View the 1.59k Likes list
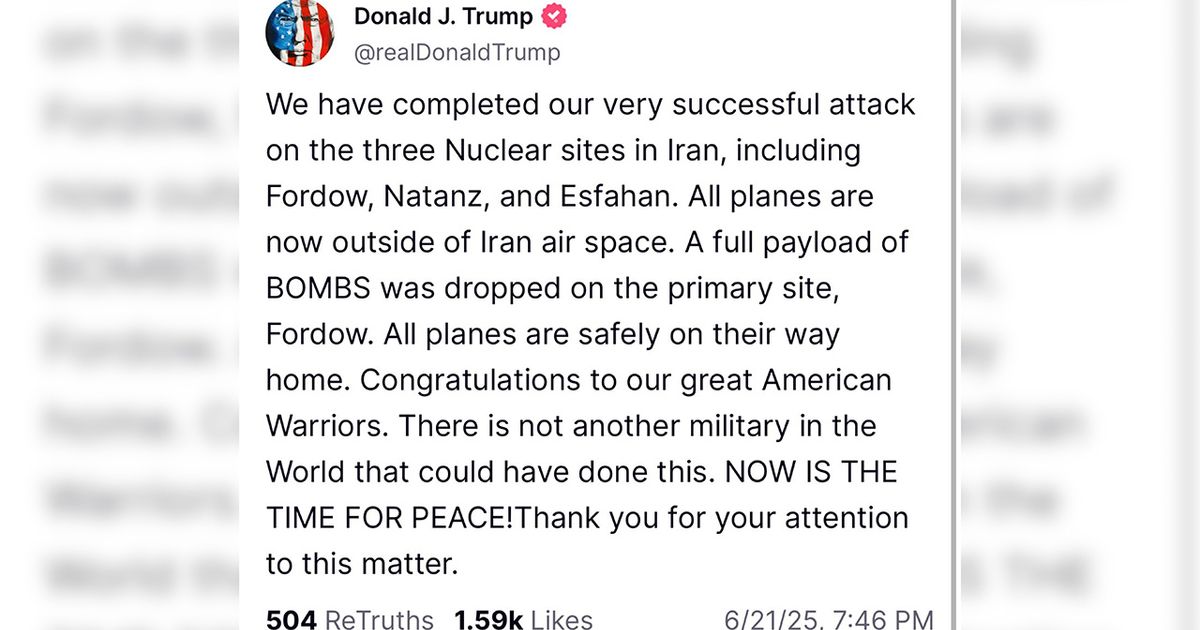 524,620
